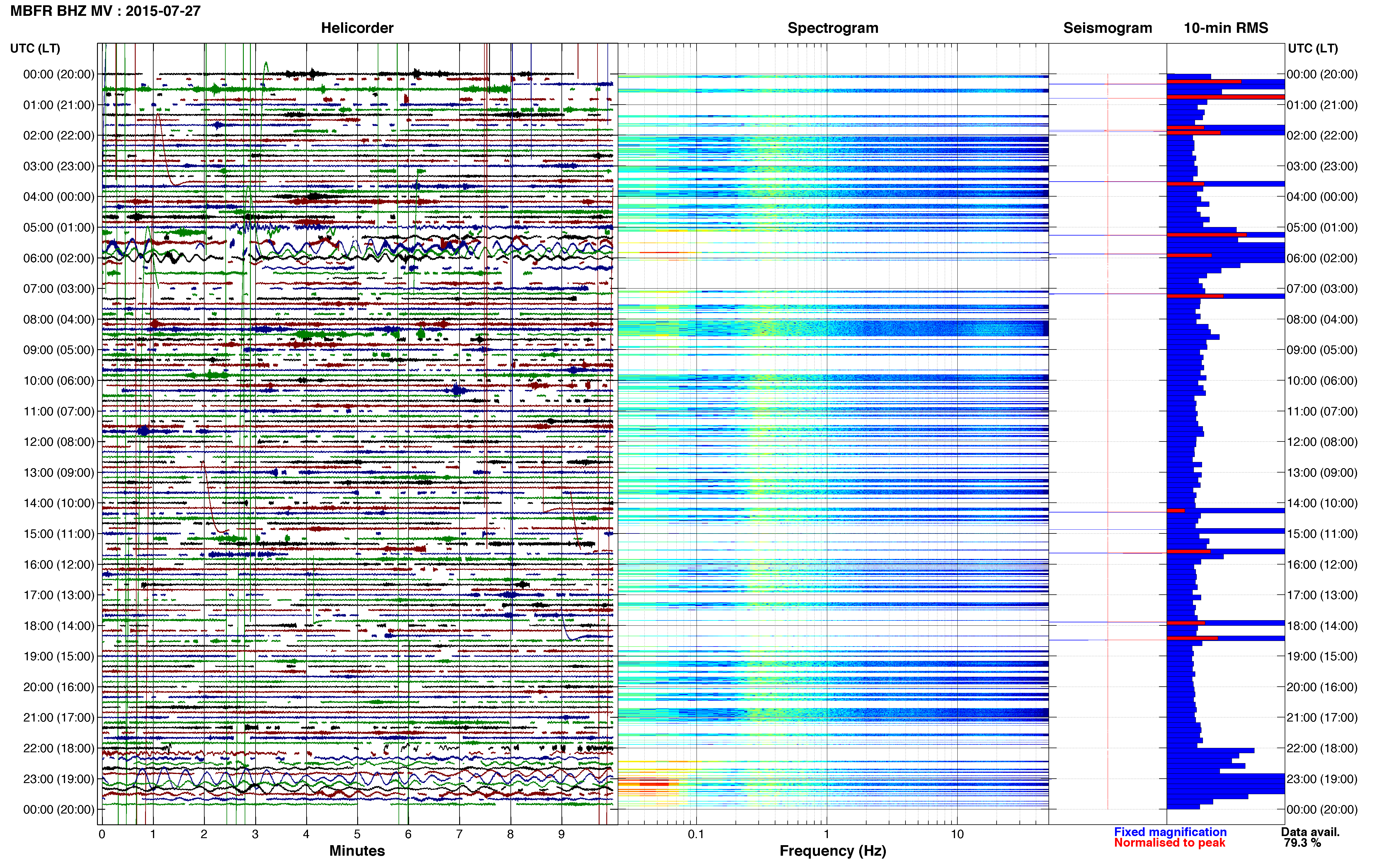Click the blue Fixed magnification legend text
1389x868 pixels.
tap(1170, 832)
